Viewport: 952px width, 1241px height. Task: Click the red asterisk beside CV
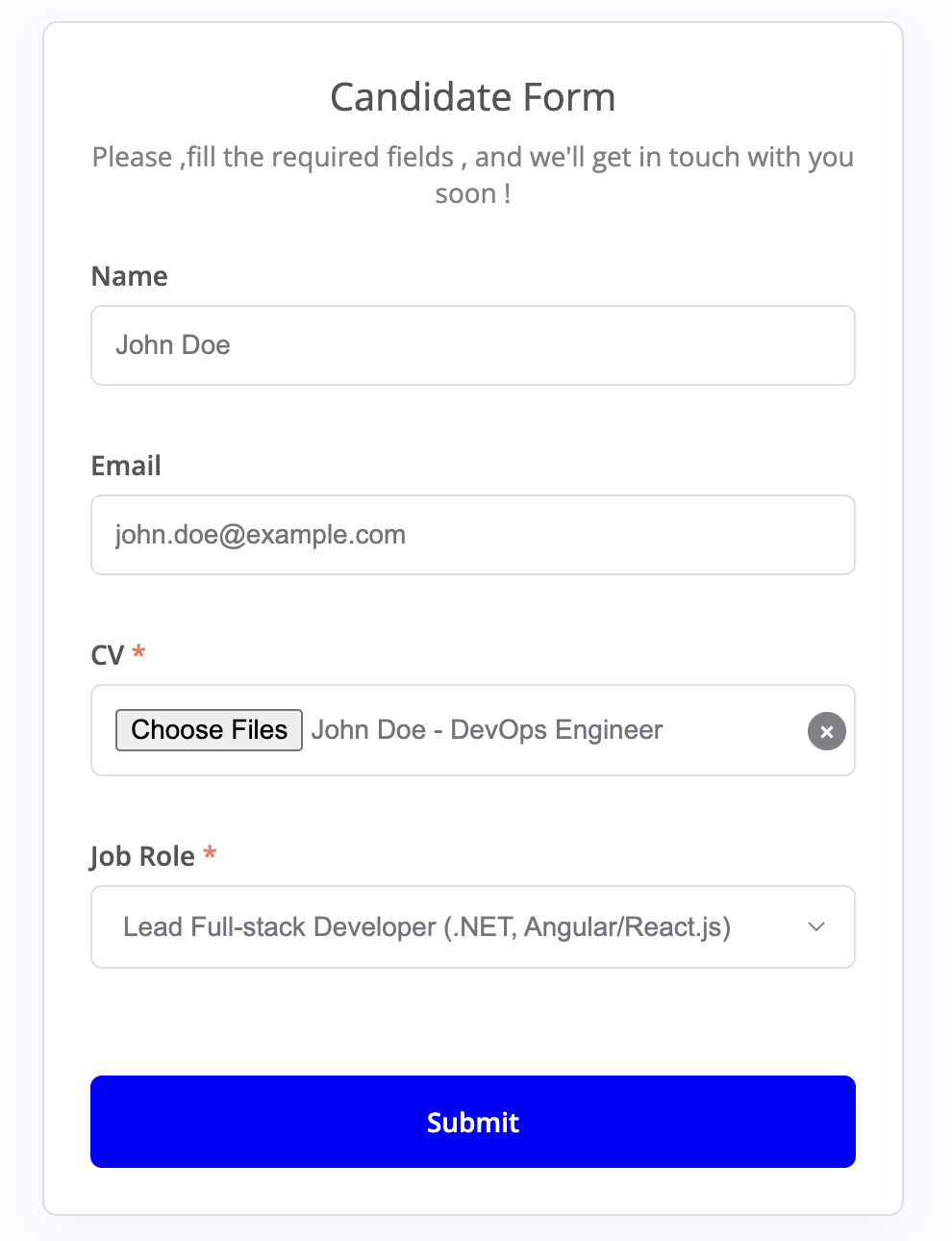(x=138, y=653)
